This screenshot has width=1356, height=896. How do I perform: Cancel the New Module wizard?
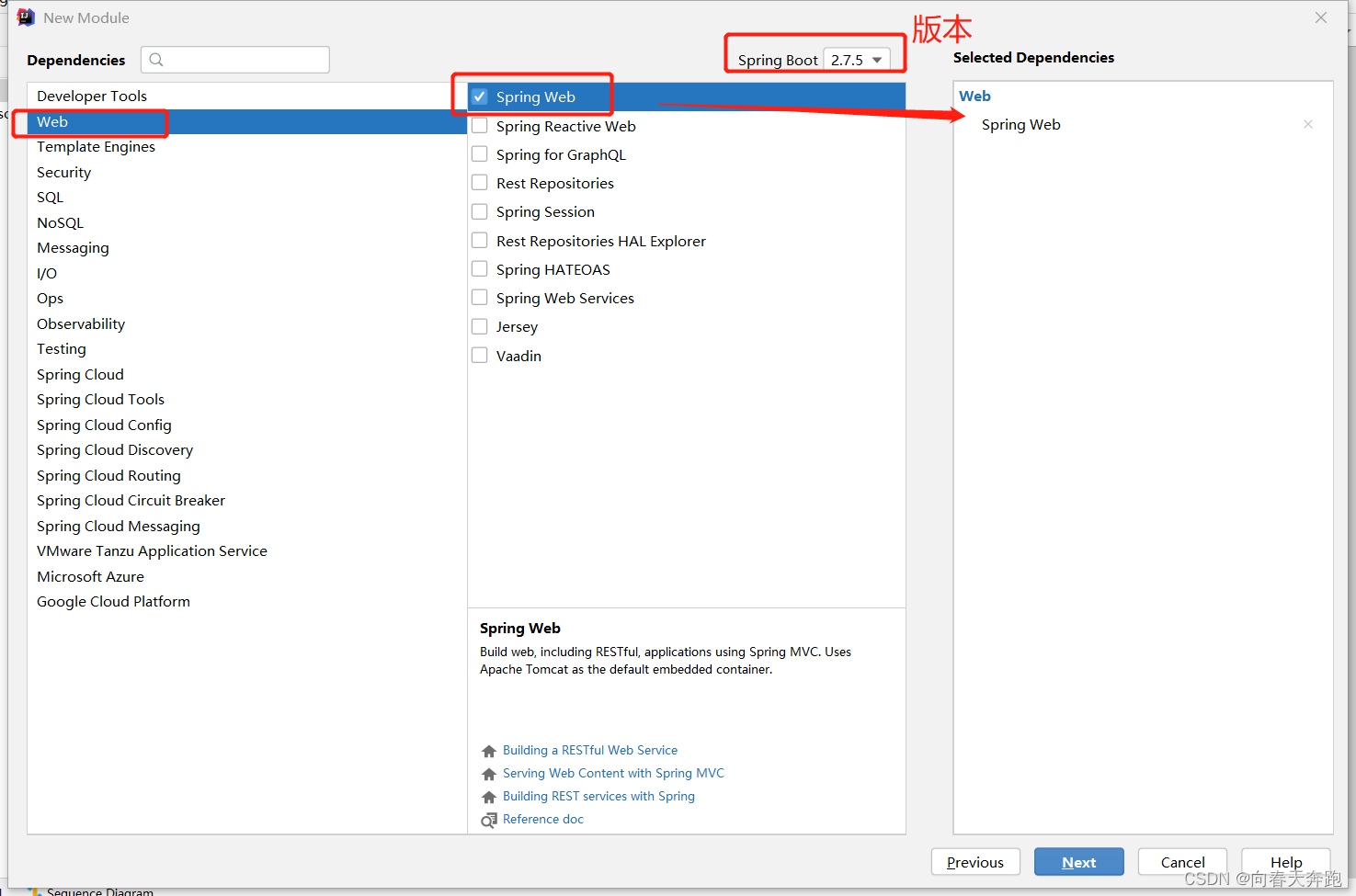[x=1182, y=862]
